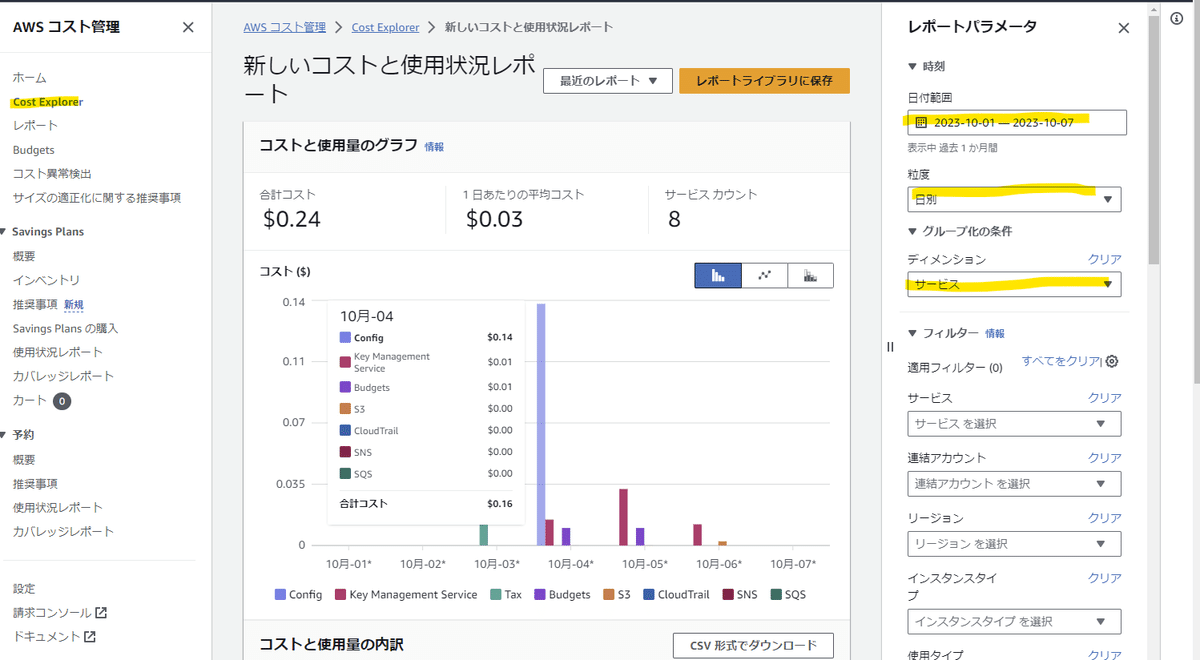This screenshot has width=1200, height=660.
Task: Click the panel resize handle icon
Action: pyautogui.click(x=890, y=347)
